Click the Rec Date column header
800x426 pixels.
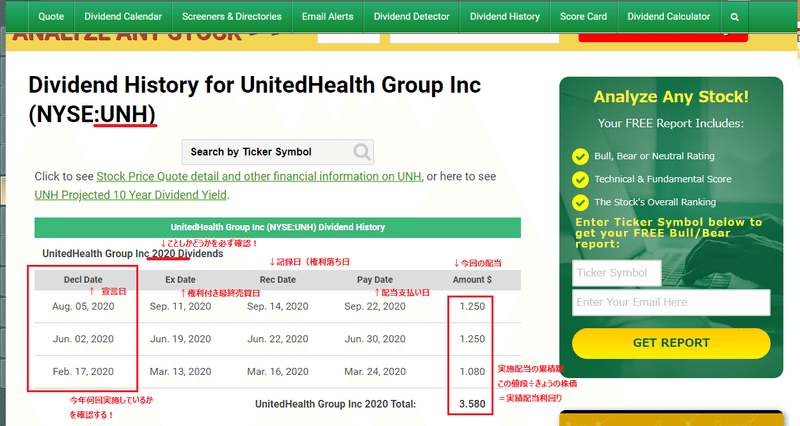pyautogui.click(x=278, y=280)
